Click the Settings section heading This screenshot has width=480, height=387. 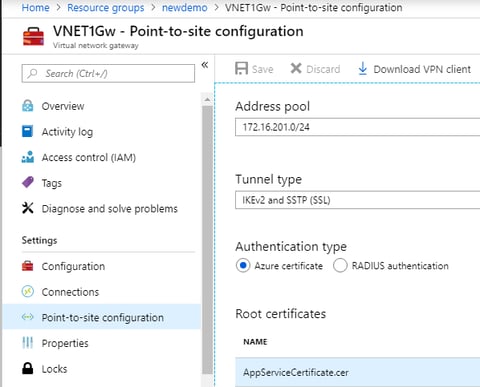tap(39, 240)
